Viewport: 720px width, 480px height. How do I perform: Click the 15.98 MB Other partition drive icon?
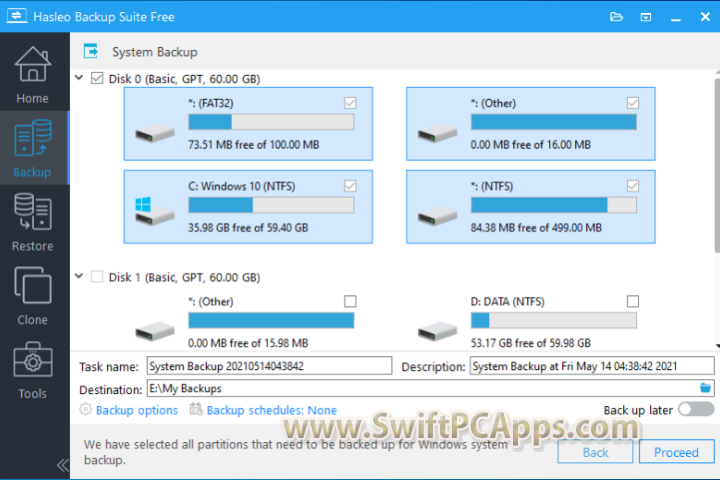coord(154,331)
